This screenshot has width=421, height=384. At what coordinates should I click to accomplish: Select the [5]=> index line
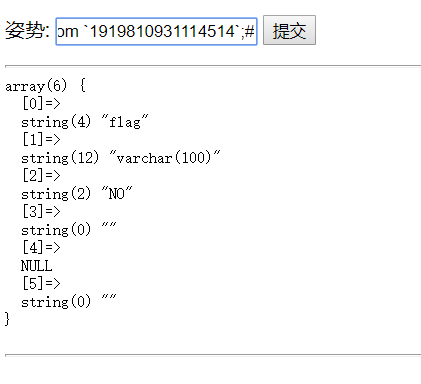[41, 284]
